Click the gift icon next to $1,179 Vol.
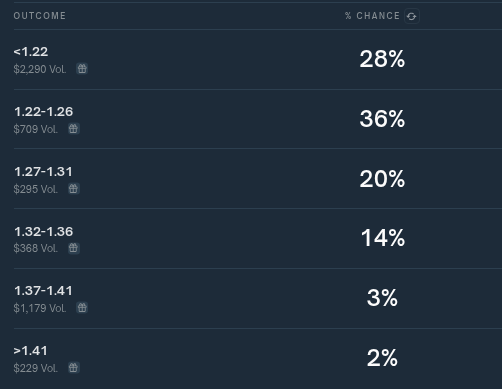Image resolution: width=502 pixels, height=389 pixels. tap(82, 308)
